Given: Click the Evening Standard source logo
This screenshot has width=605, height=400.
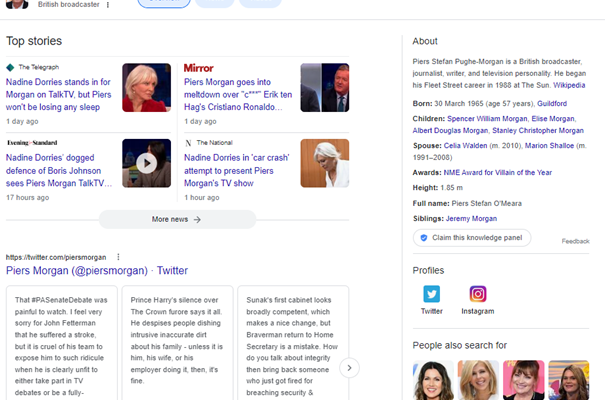Looking at the screenshot, I should (x=32, y=143).
